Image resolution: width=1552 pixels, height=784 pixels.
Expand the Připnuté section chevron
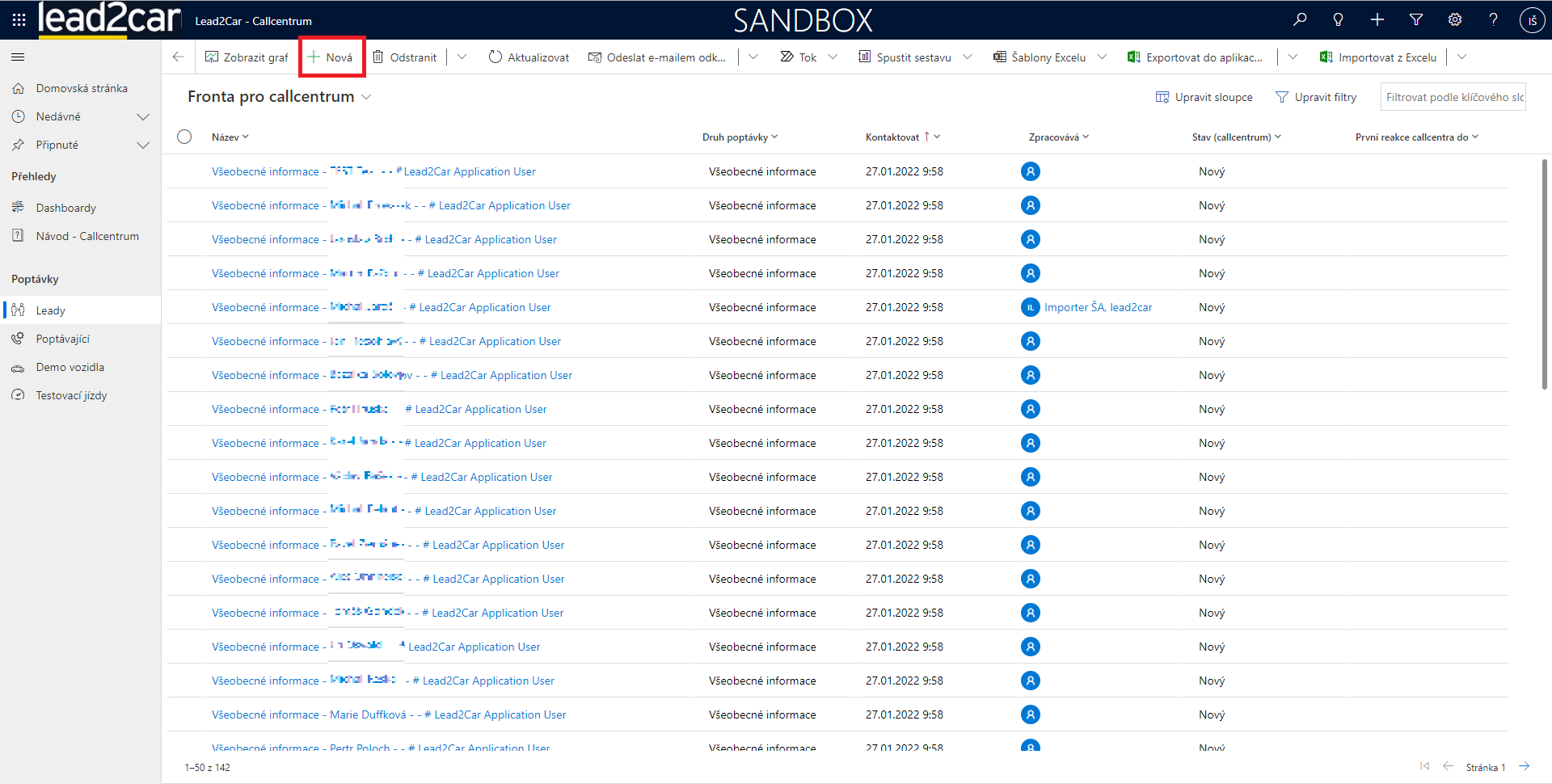143,145
